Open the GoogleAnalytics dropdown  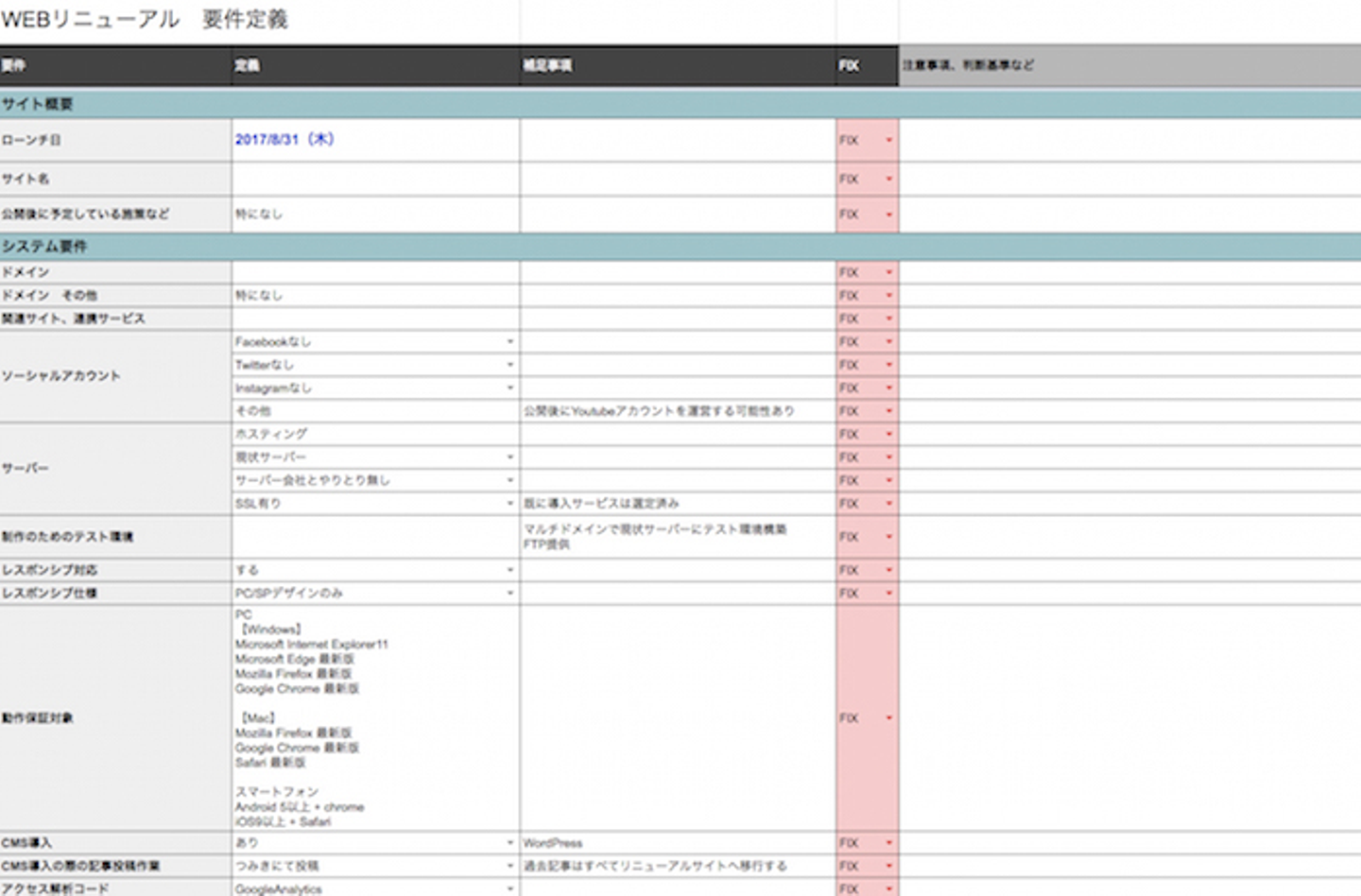510,889
